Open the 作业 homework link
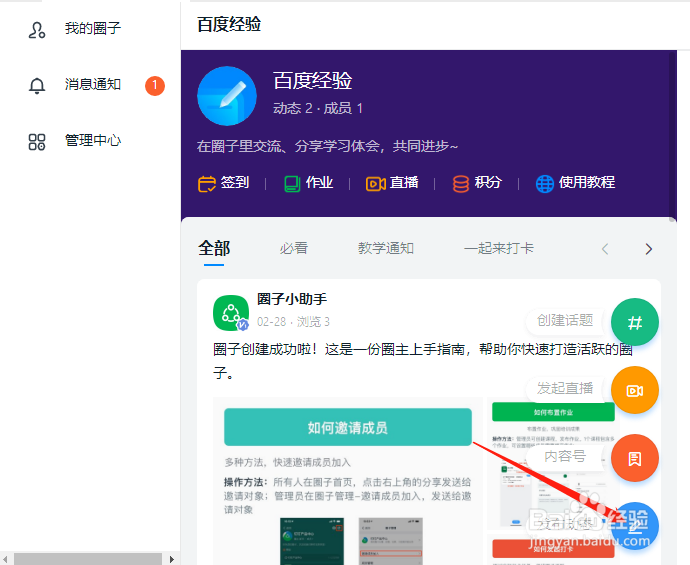The image size is (690, 565). coord(319,182)
